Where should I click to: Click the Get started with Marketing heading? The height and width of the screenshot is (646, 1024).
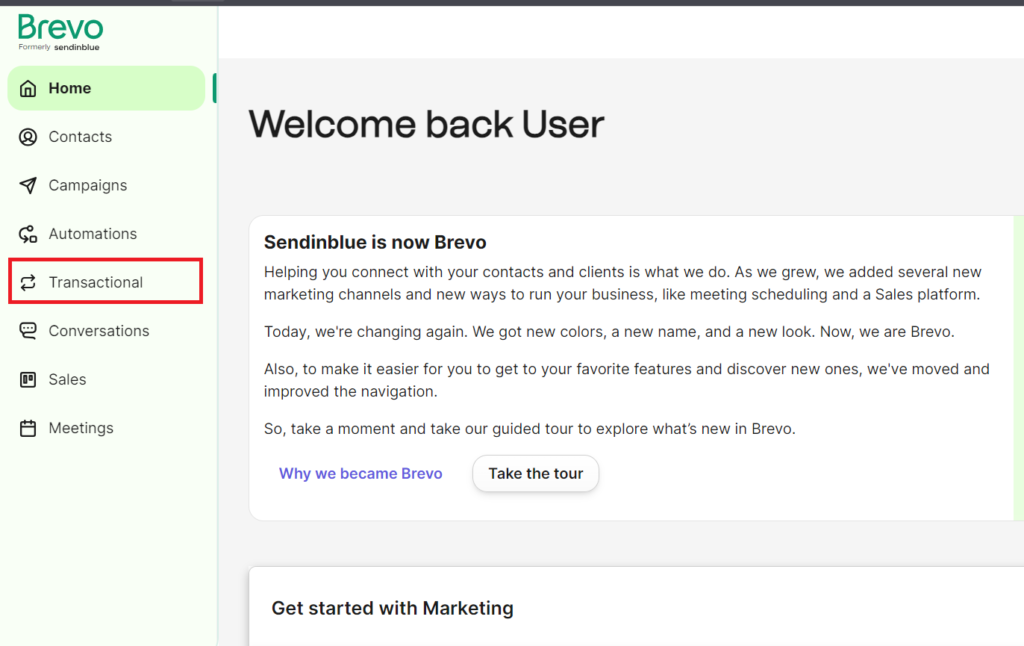coord(392,608)
